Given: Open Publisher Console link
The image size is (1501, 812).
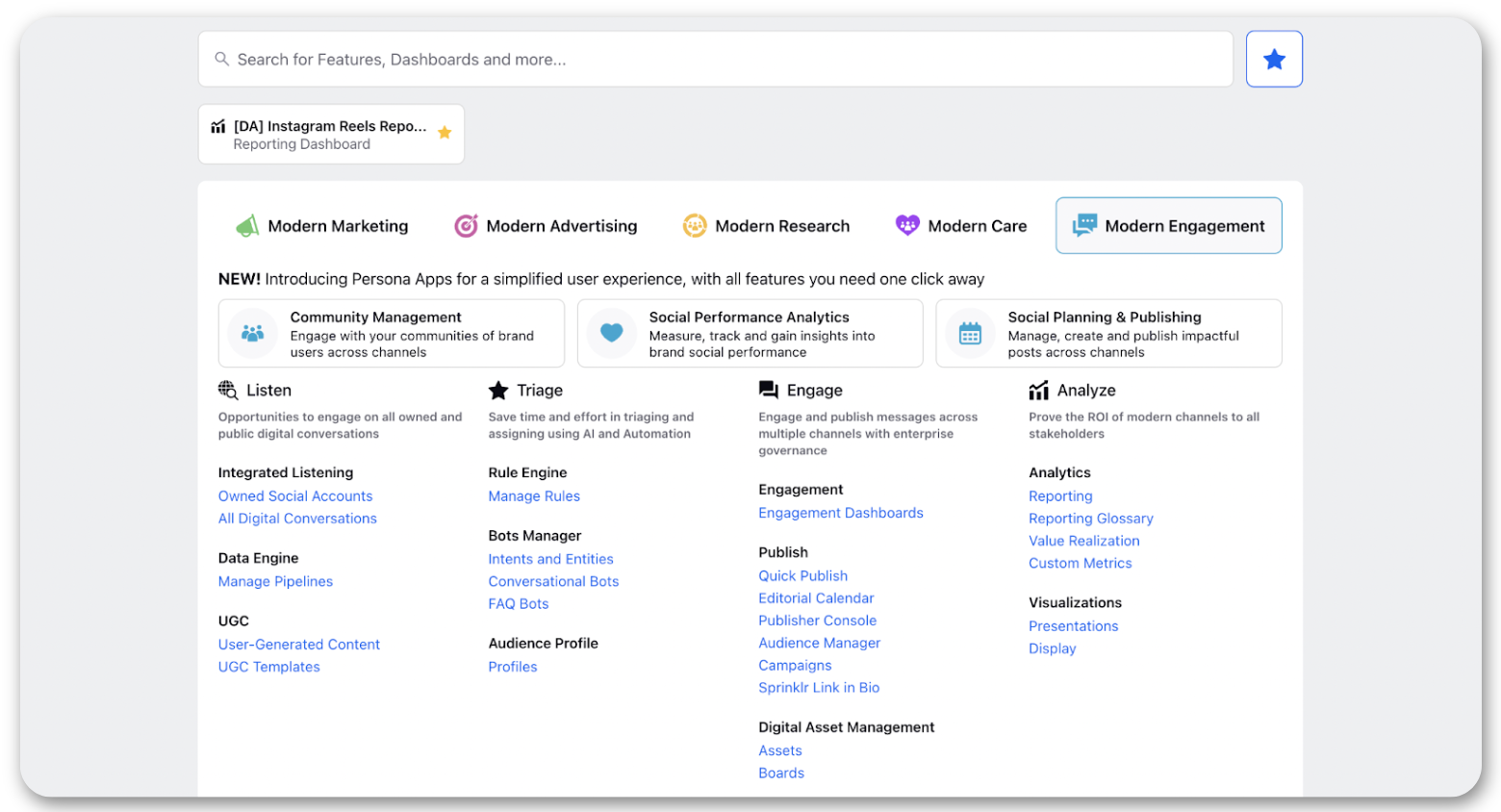Looking at the screenshot, I should (818, 621).
